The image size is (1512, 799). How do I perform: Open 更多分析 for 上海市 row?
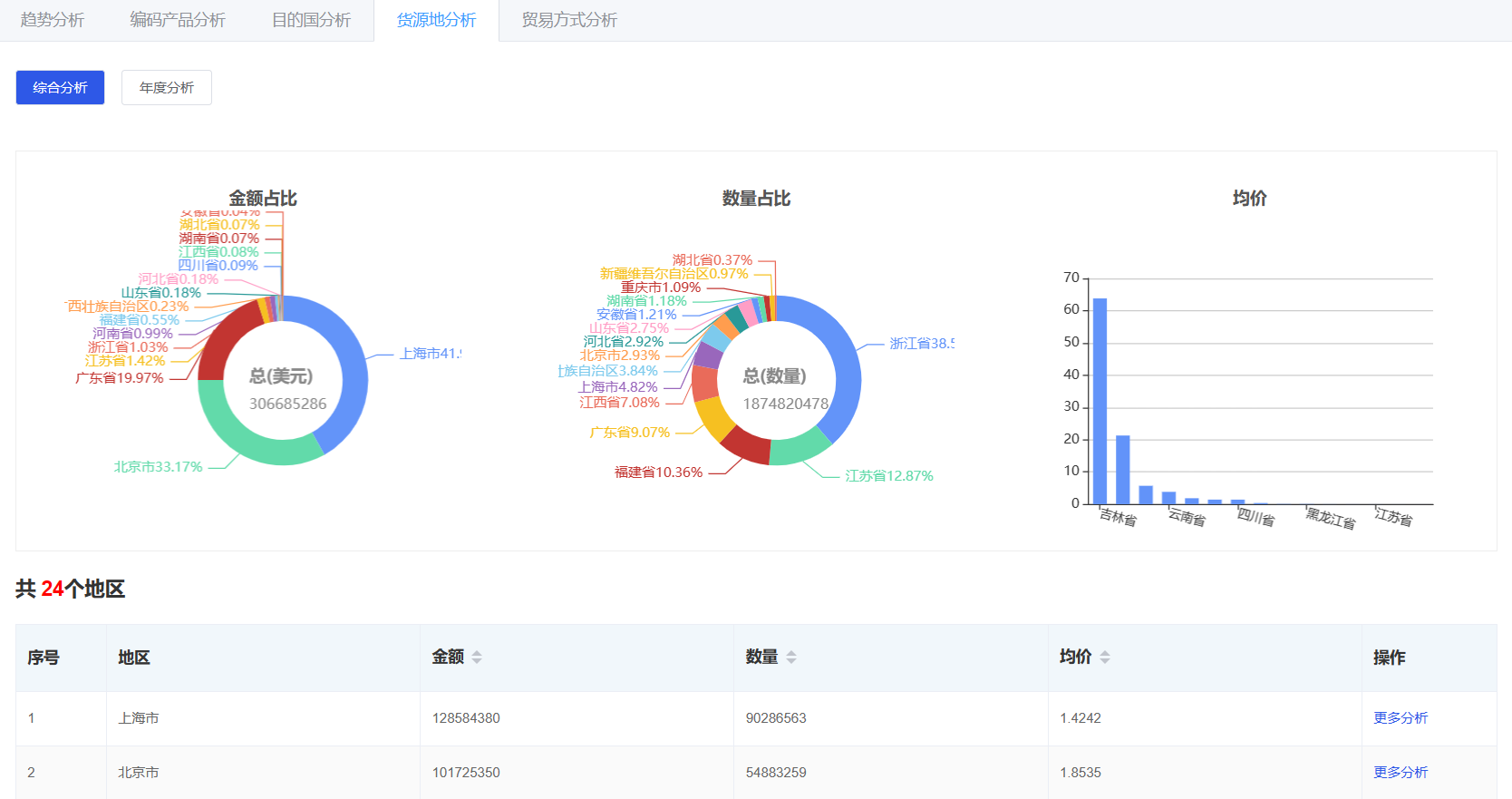coord(1401,717)
